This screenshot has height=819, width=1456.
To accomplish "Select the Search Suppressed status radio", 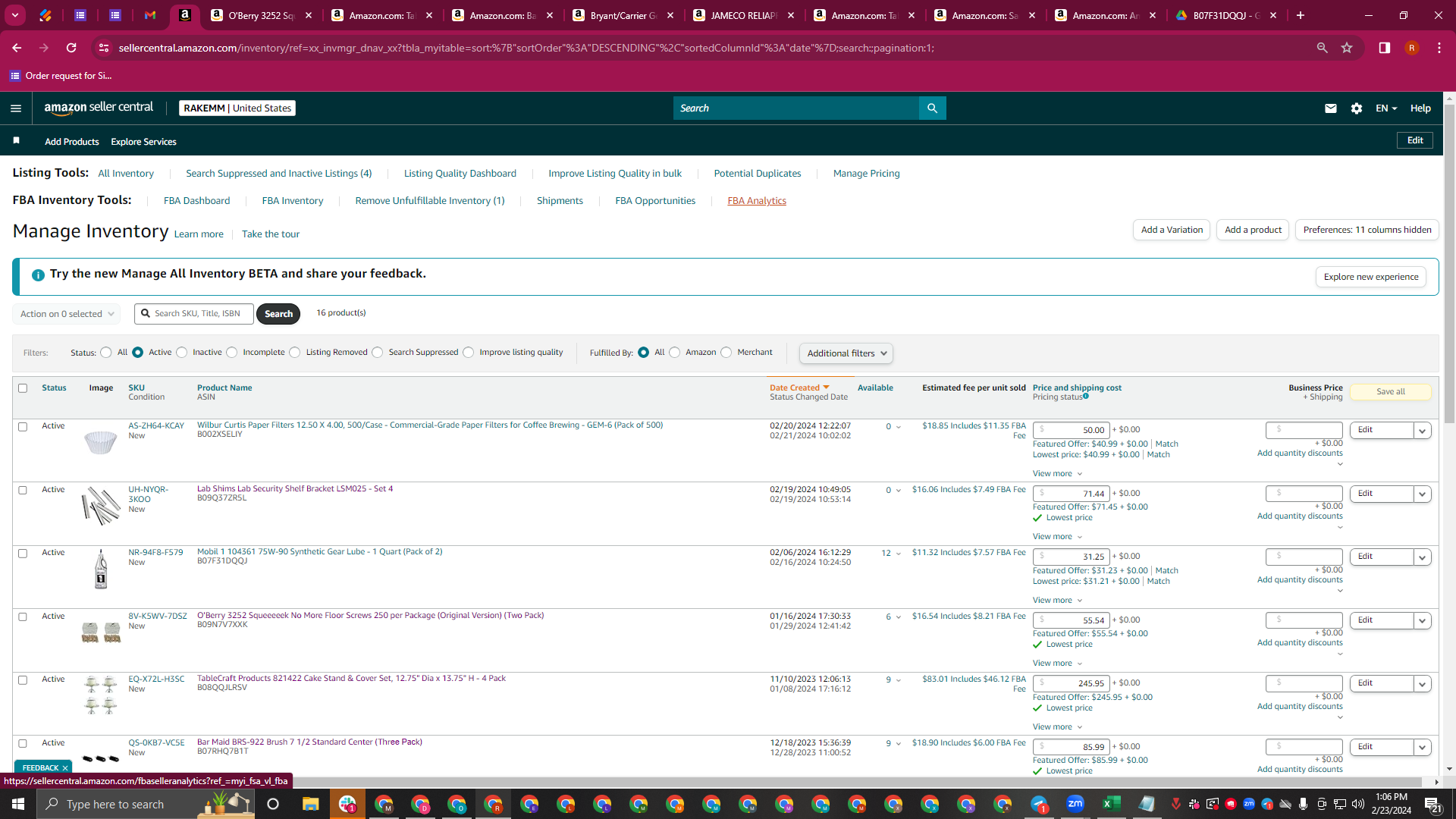I will pyautogui.click(x=378, y=353).
